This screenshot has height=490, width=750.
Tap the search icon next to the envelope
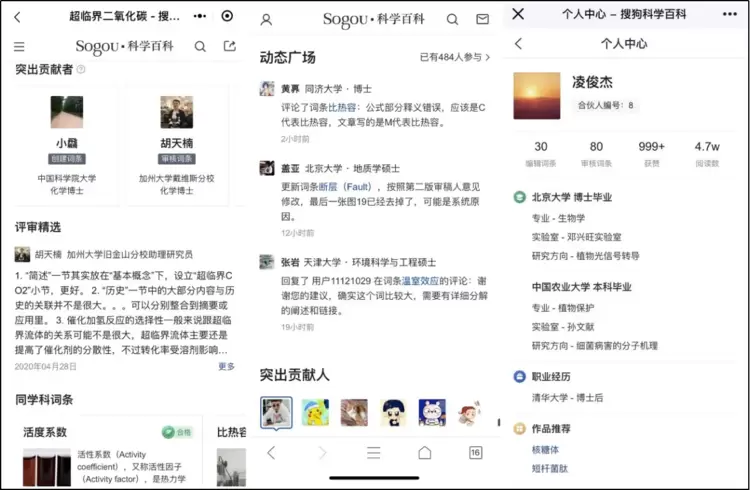point(452,20)
